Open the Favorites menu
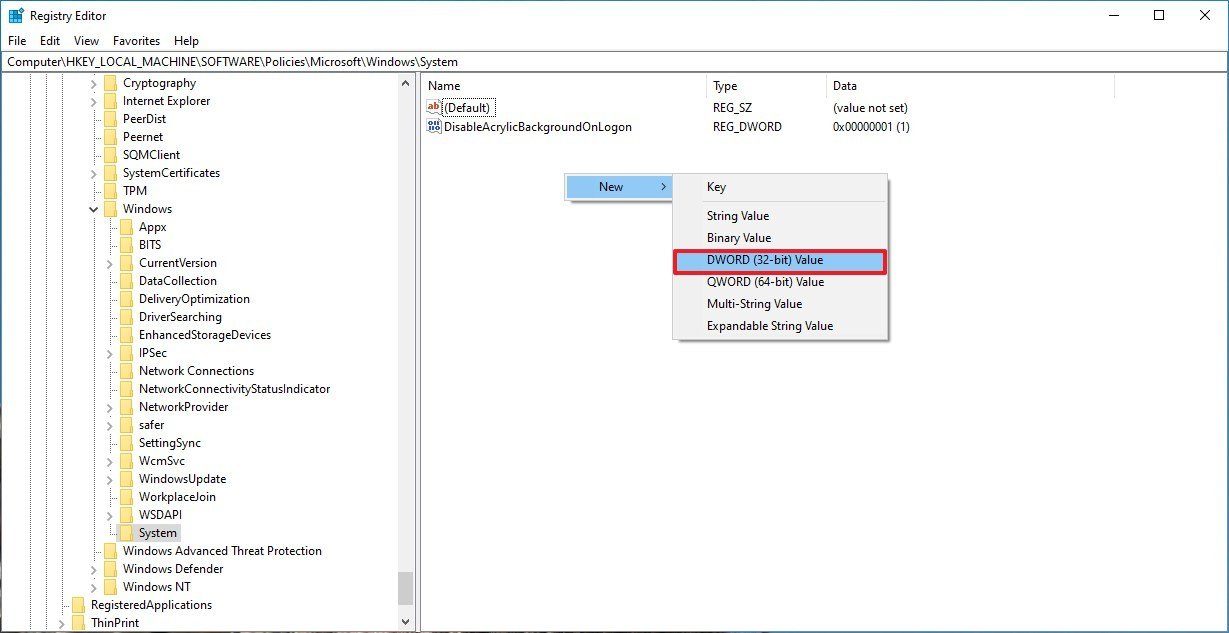Screen dimensions: 1229x633 coord(136,41)
